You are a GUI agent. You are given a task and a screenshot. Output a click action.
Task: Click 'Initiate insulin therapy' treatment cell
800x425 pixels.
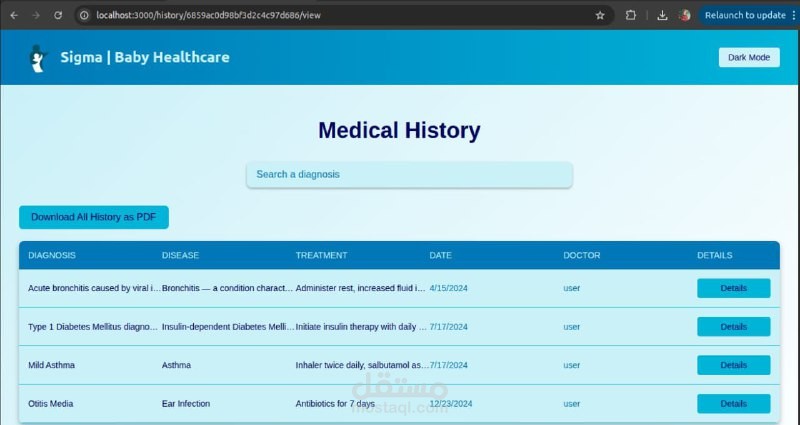(x=361, y=327)
